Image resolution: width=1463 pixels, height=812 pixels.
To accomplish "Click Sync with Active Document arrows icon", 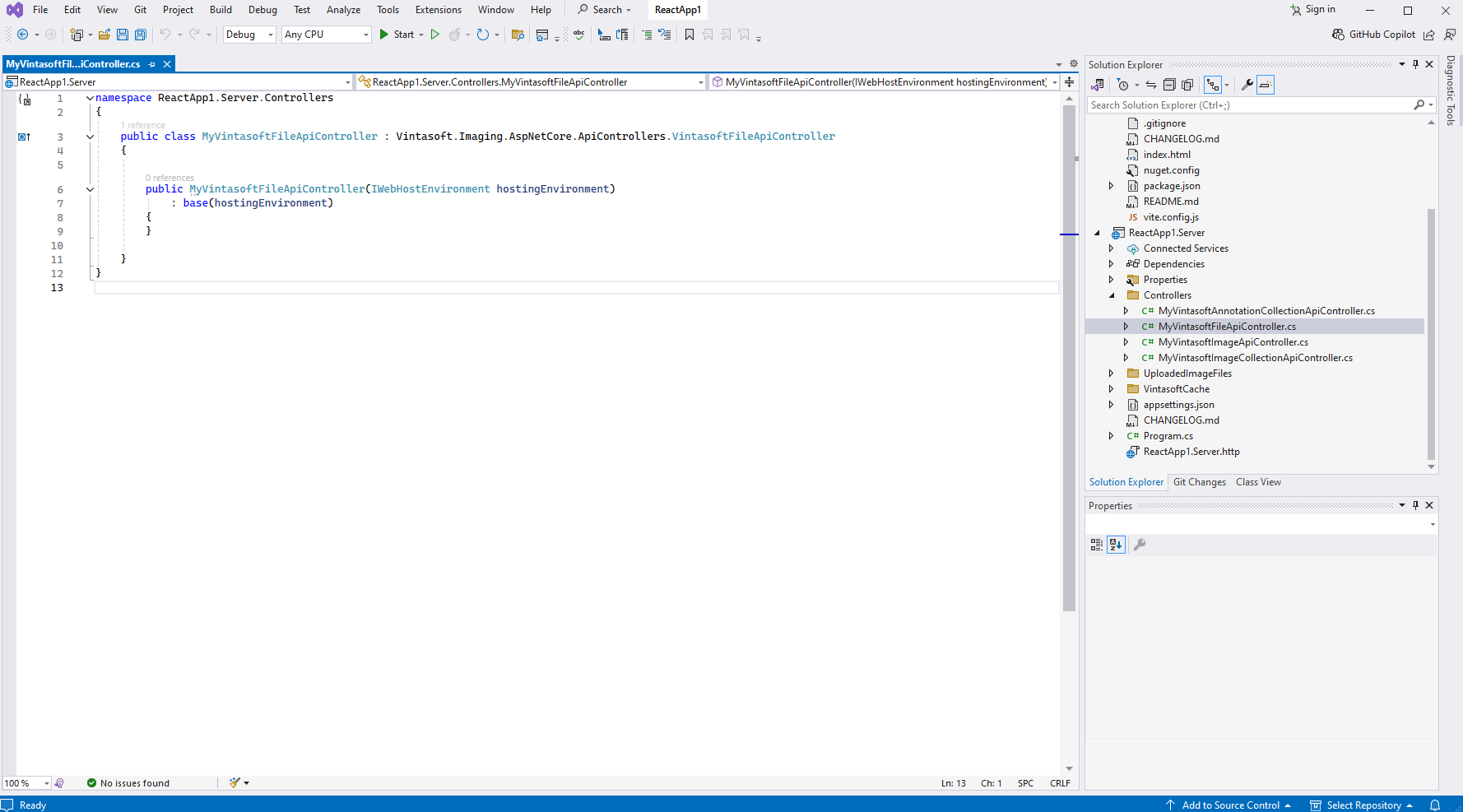I will (x=1150, y=85).
